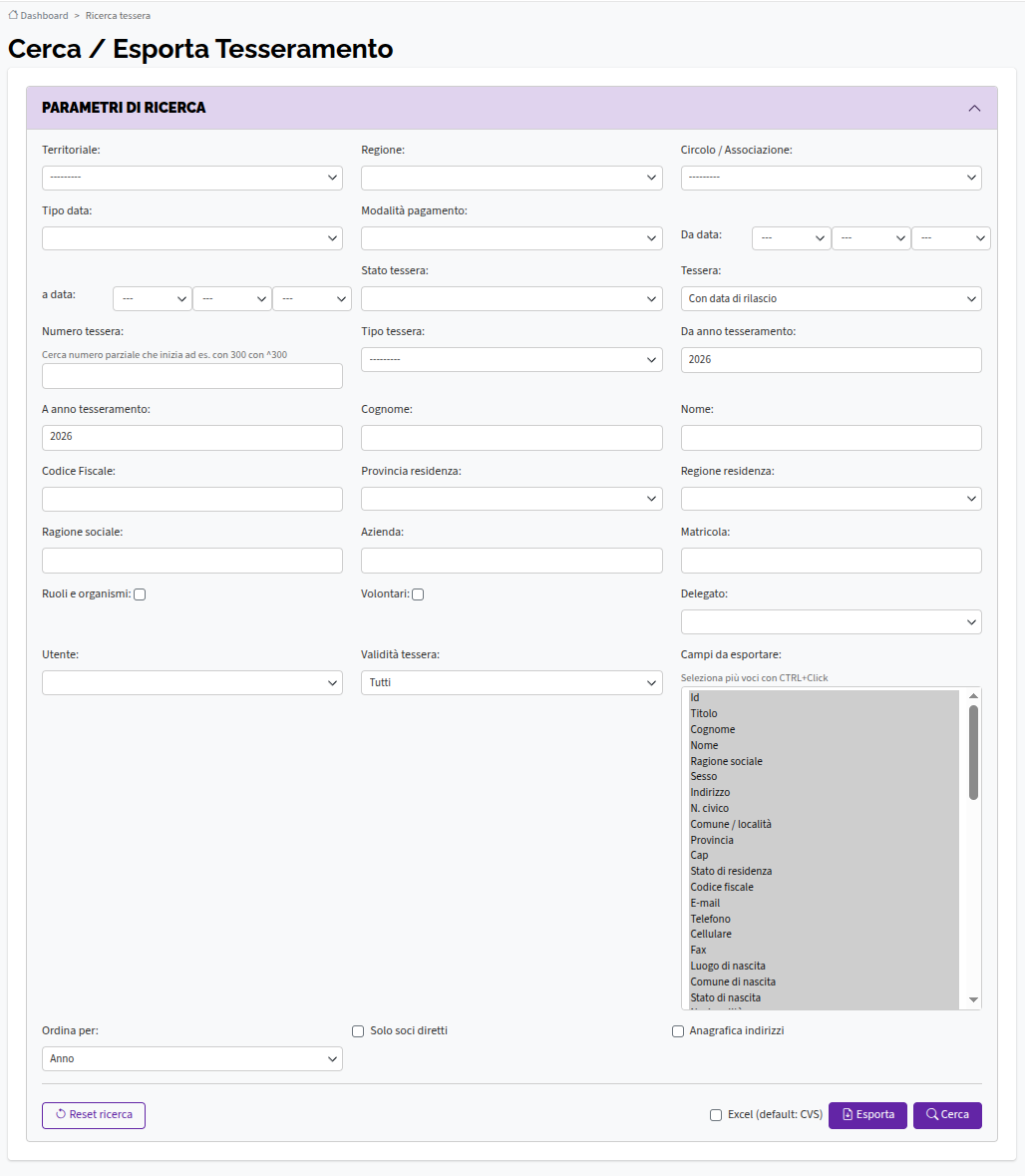Click the Esporta button
Screen dimensions: 1025x1176
[x=867, y=1115]
